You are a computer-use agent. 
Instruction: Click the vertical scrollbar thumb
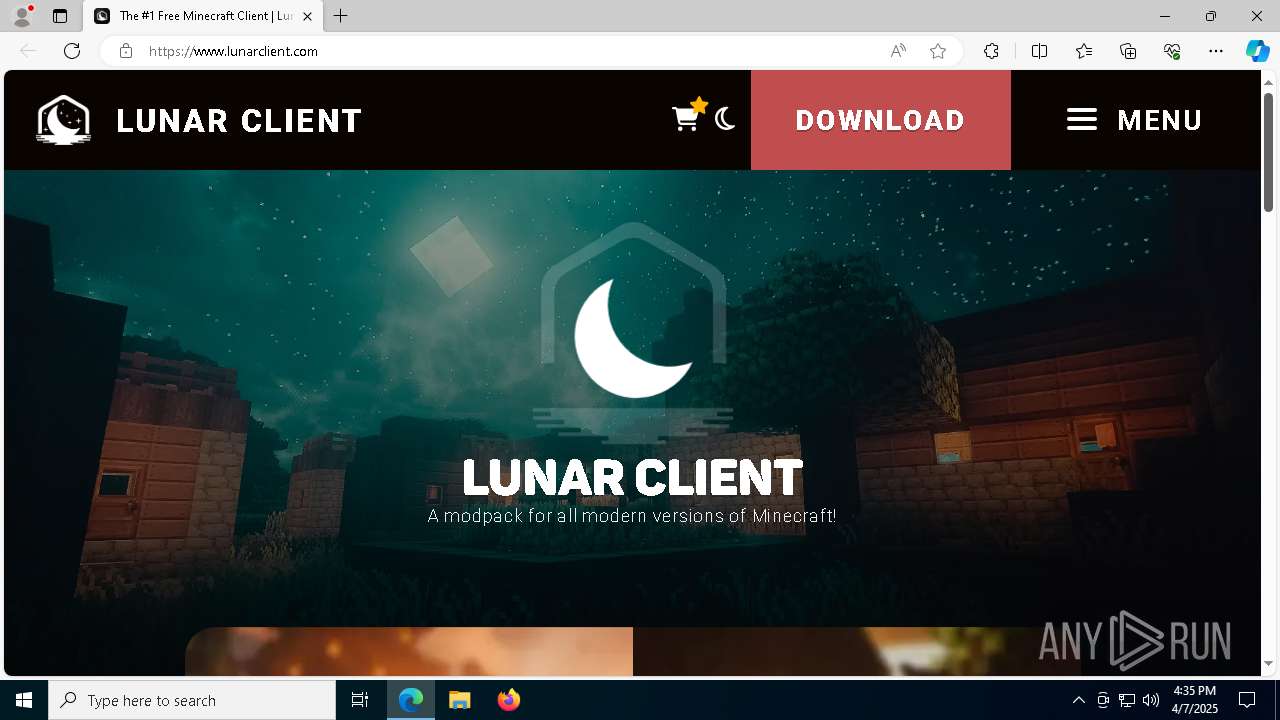[1268, 152]
